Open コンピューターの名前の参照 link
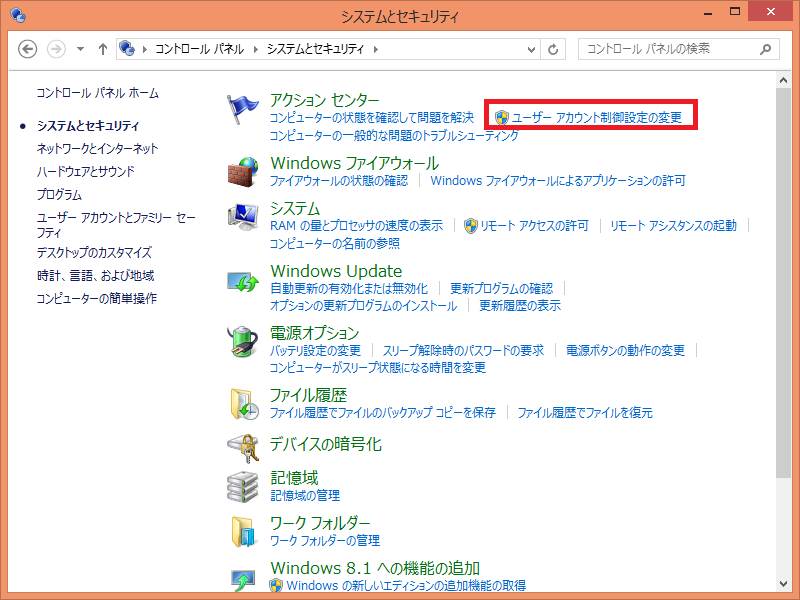 tap(335, 243)
